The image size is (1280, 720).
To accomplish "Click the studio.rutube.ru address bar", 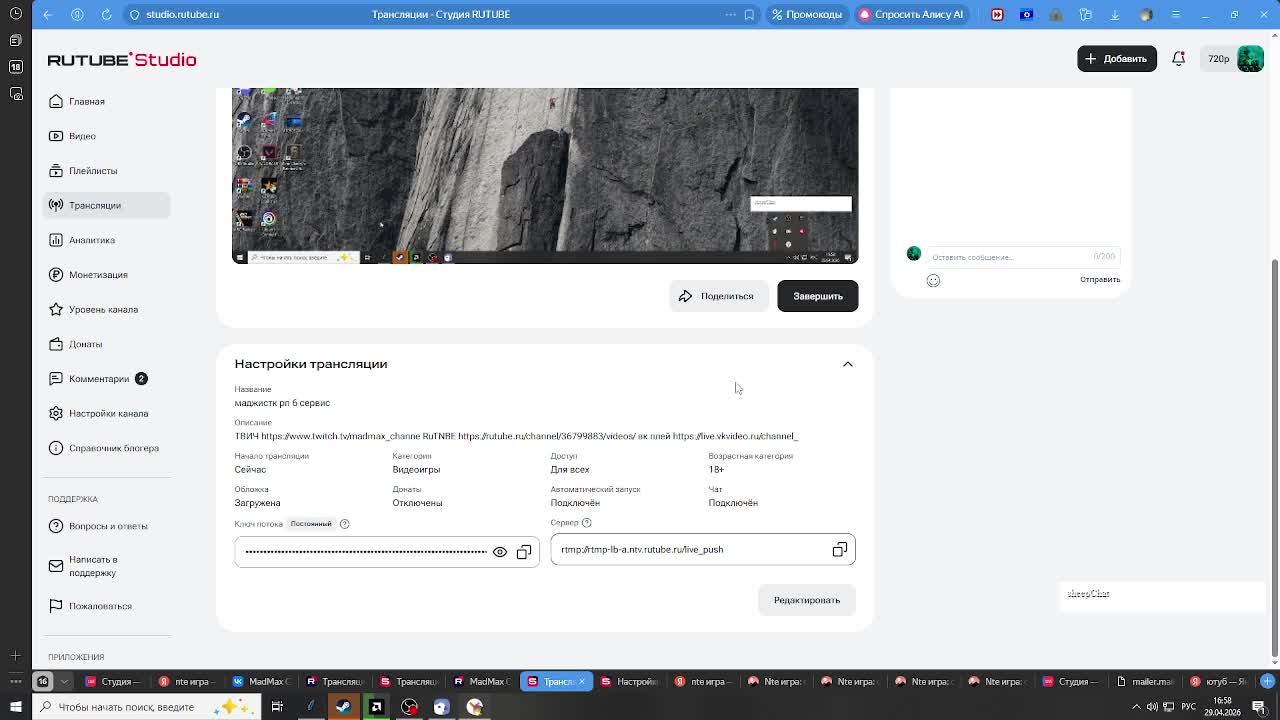I will 182,14.
